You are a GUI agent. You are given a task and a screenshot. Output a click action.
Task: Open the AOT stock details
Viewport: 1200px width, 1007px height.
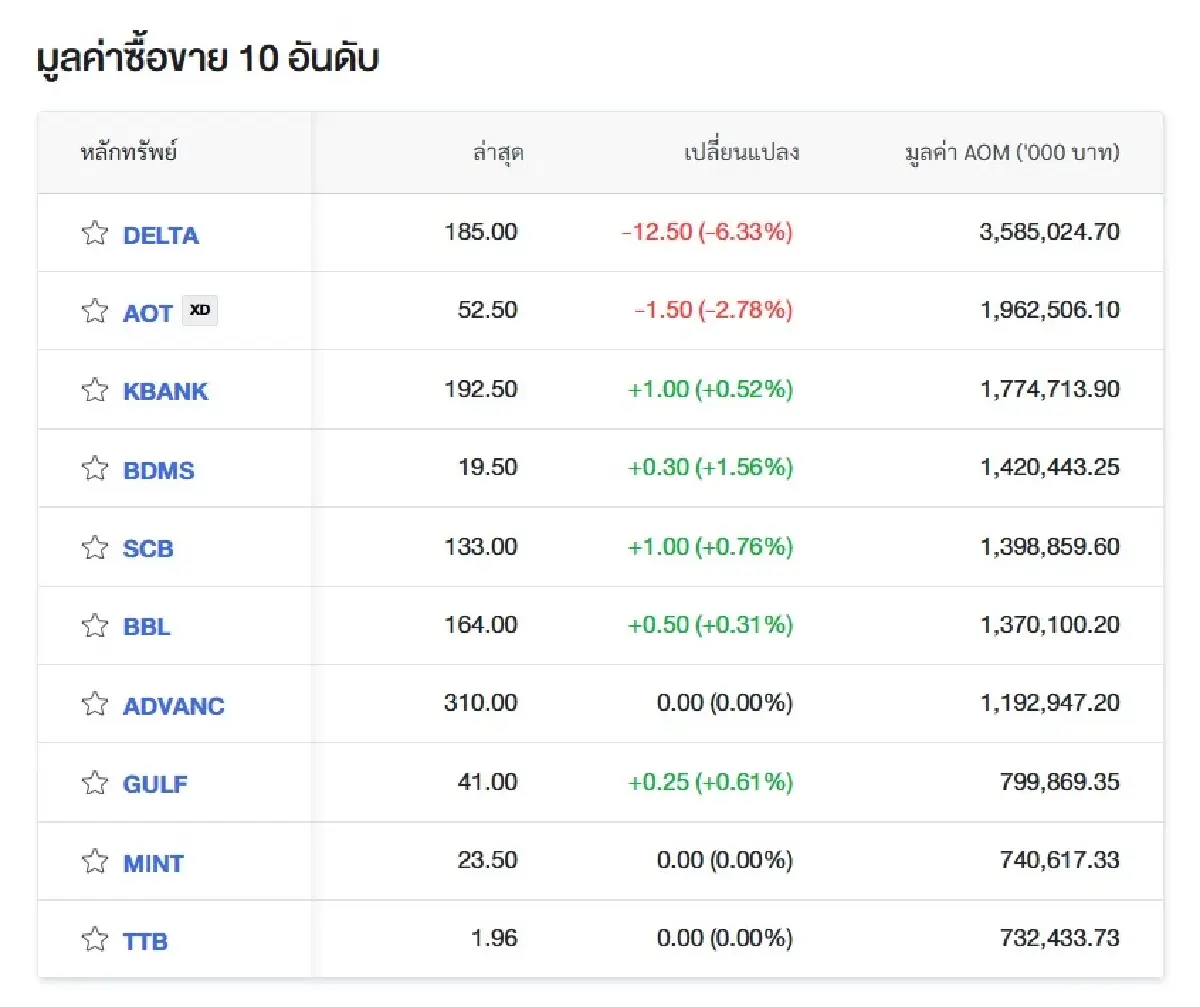[x=147, y=312]
